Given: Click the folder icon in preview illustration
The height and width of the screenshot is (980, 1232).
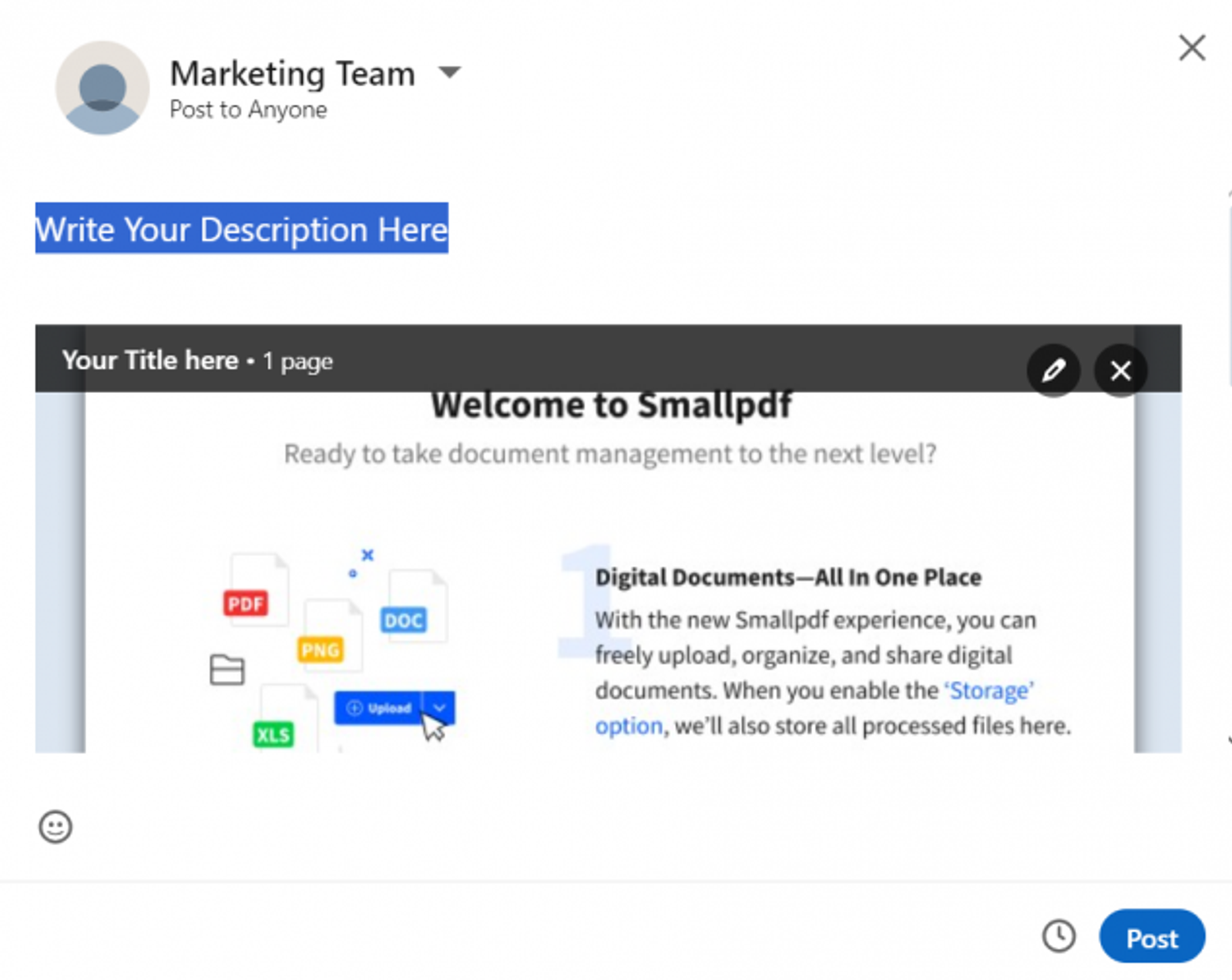Looking at the screenshot, I should point(227,670).
